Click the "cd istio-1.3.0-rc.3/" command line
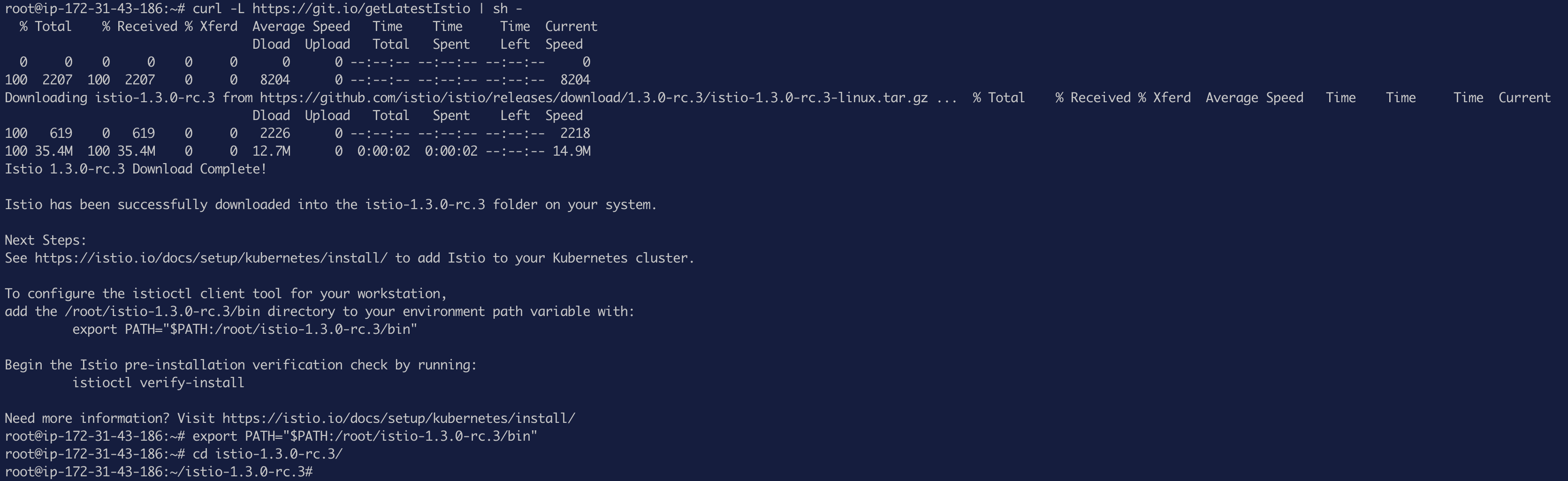This screenshot has width=1568, height=481. (268, 454)
